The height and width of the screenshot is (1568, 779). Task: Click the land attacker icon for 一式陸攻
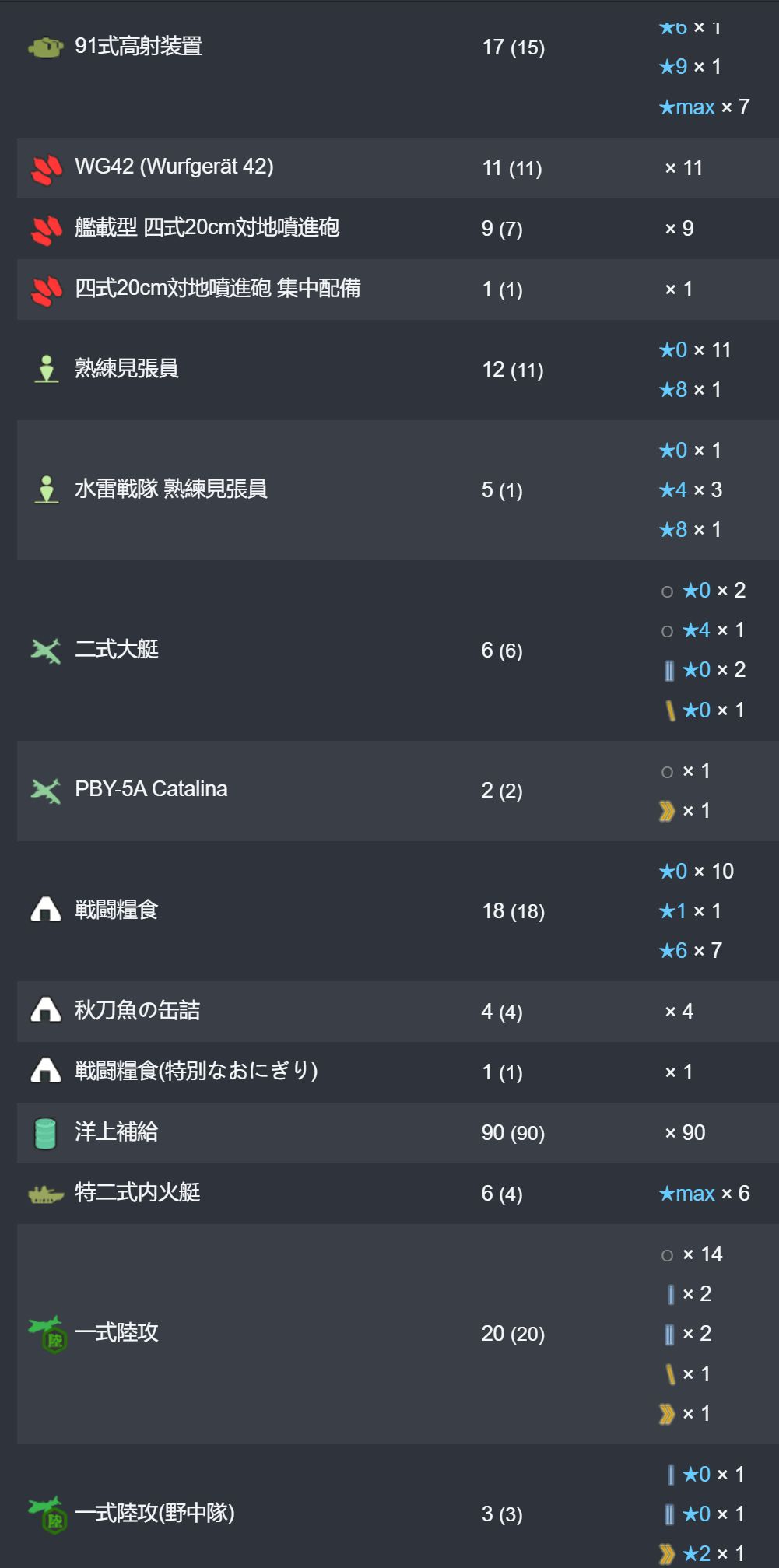point(48,1334)
